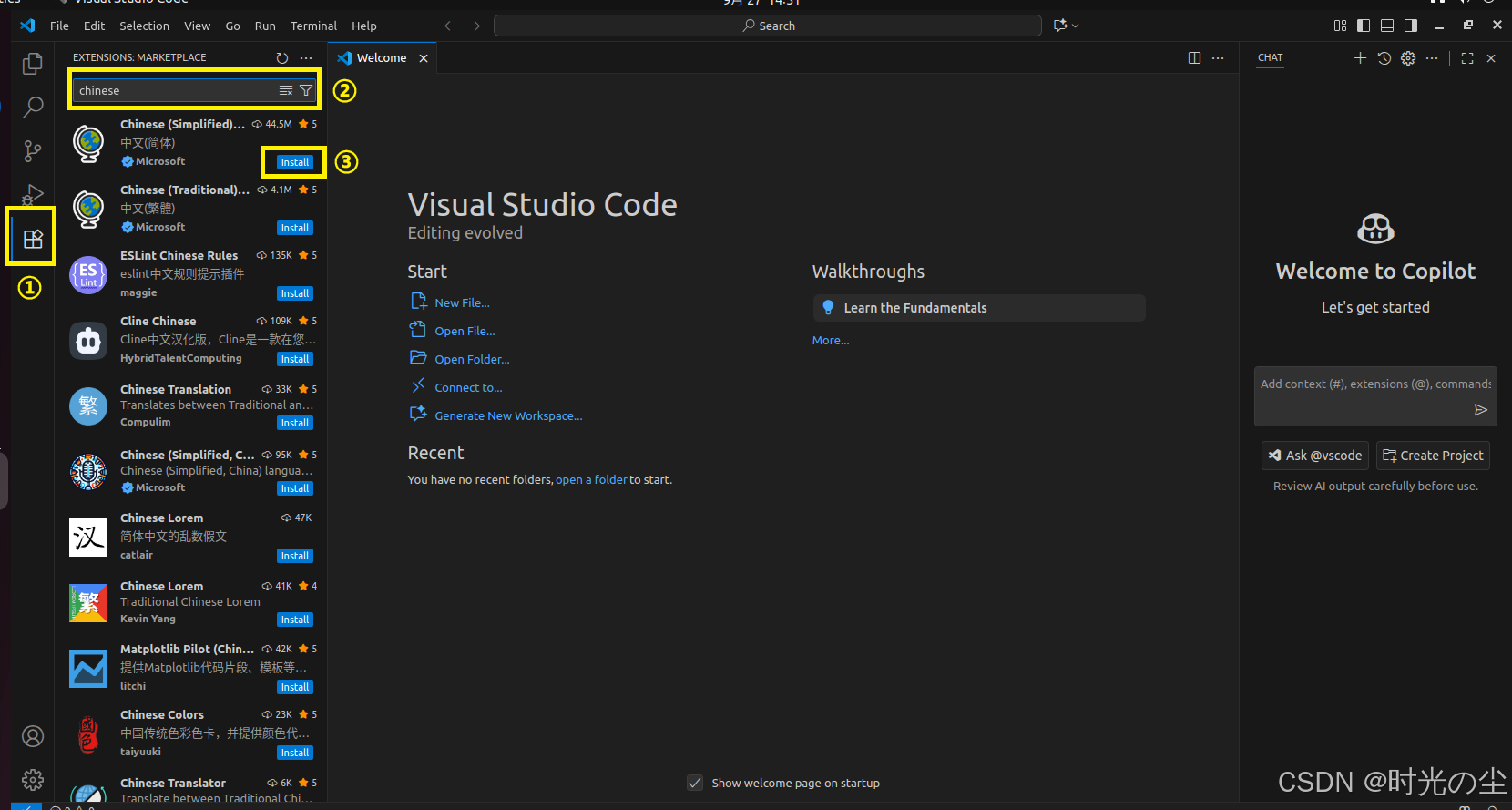
Task: Open the Selection menu
Action: pos(144,26)
